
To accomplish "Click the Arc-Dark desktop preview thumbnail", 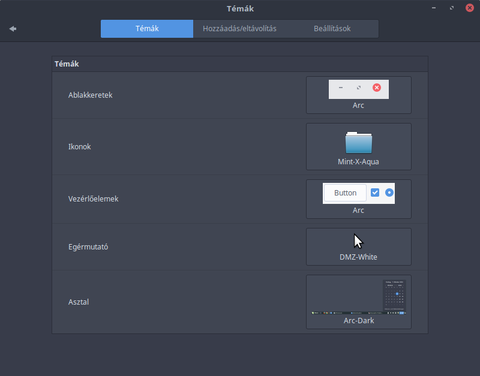I will (359, 297).
